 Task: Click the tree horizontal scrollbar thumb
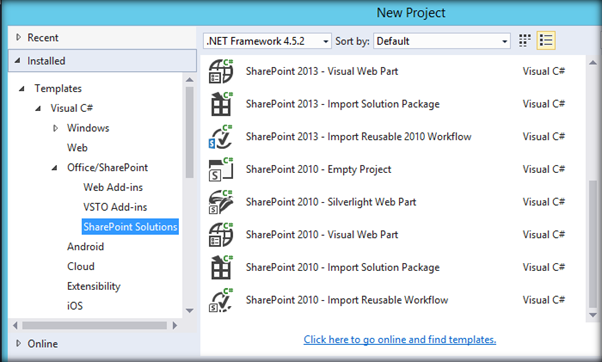pyautogui.click(x=94, y=326)
